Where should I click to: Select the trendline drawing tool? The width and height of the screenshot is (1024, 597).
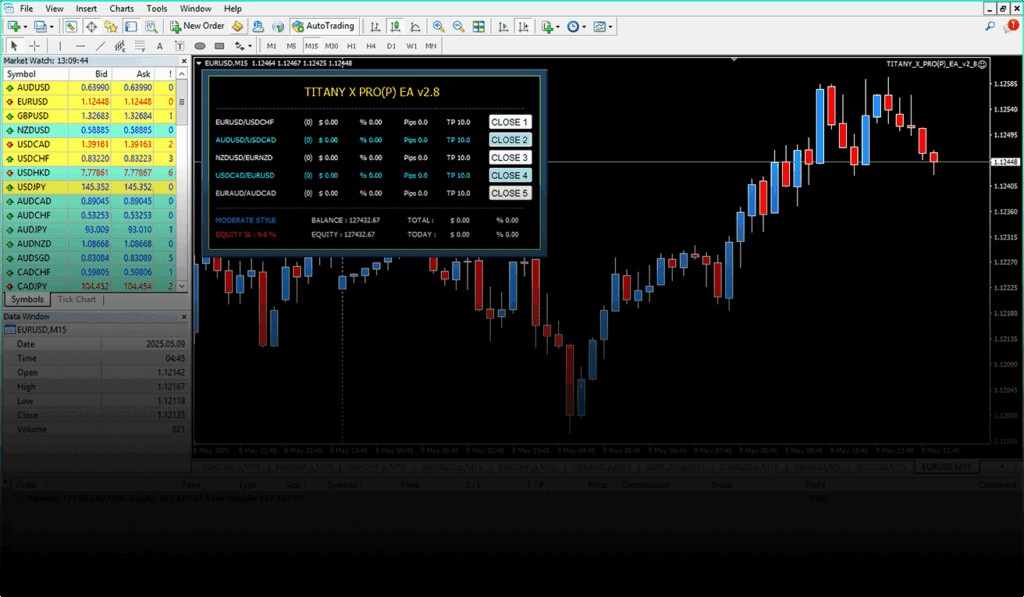100,46
